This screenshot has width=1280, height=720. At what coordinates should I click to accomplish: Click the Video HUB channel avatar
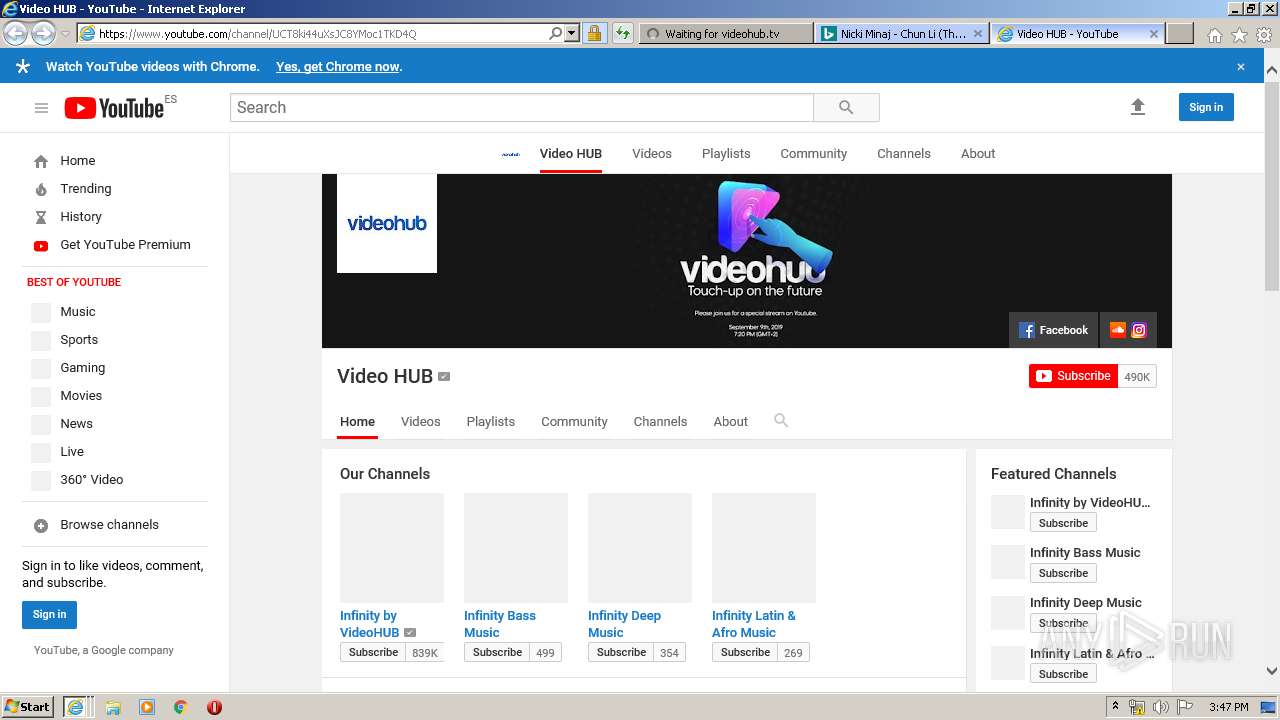click(x=387, y=224)
